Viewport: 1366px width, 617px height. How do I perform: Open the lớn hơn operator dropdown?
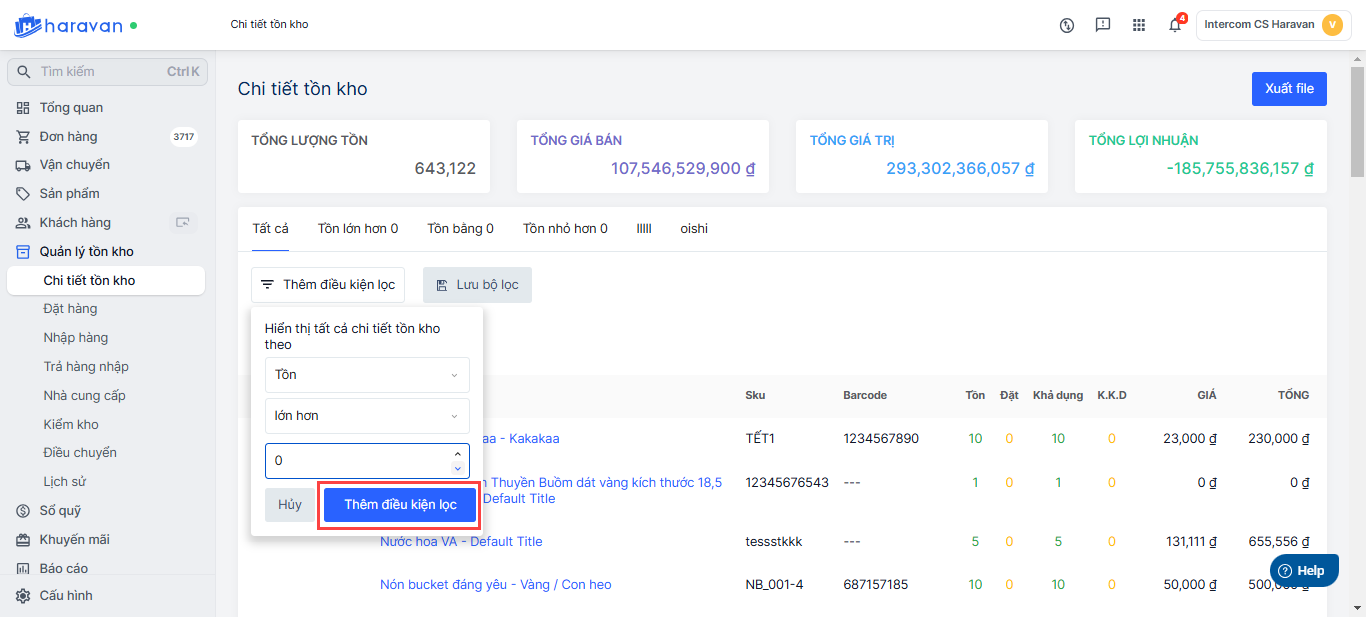point(367,416)
